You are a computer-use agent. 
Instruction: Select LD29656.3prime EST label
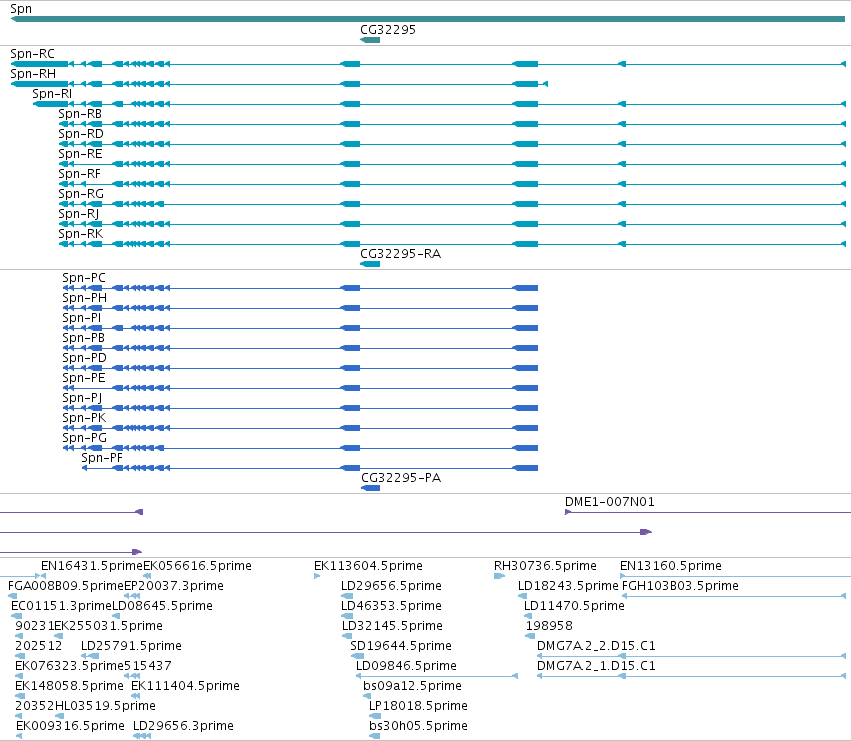click(x=183, y=726)
